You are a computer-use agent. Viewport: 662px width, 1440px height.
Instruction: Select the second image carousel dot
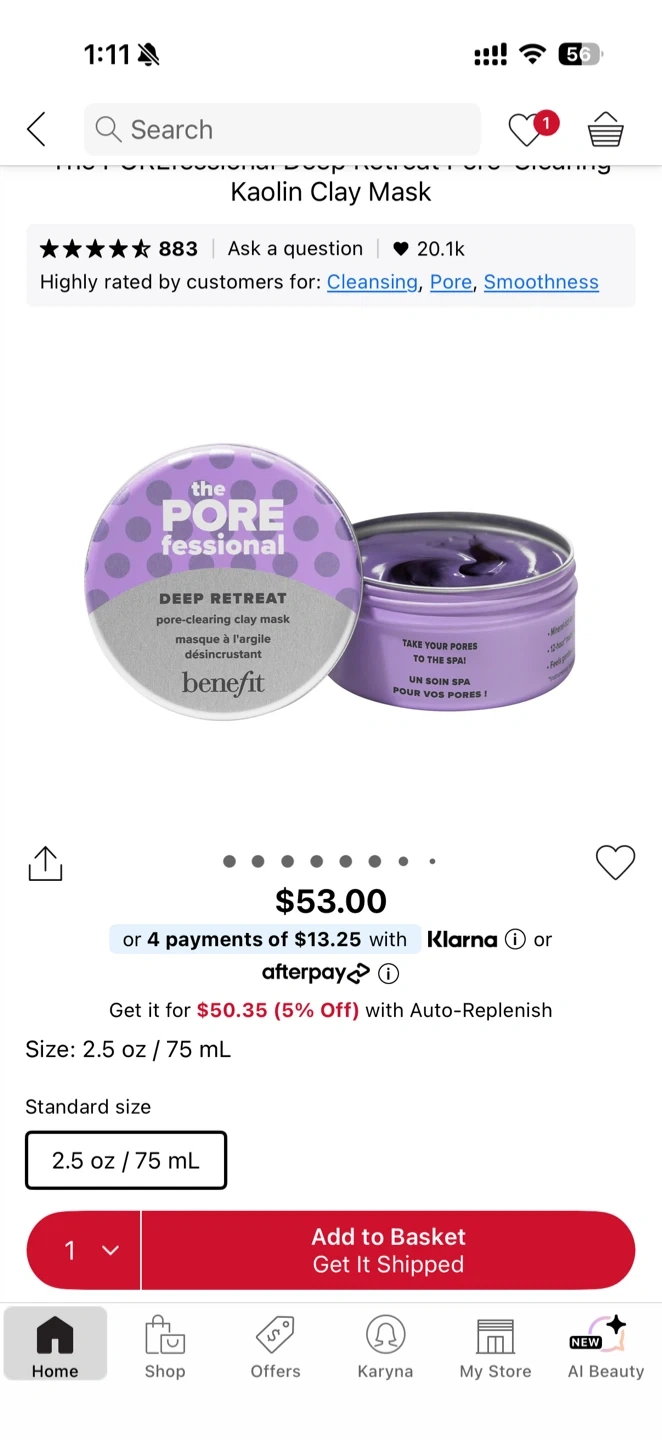pos(258,861)
